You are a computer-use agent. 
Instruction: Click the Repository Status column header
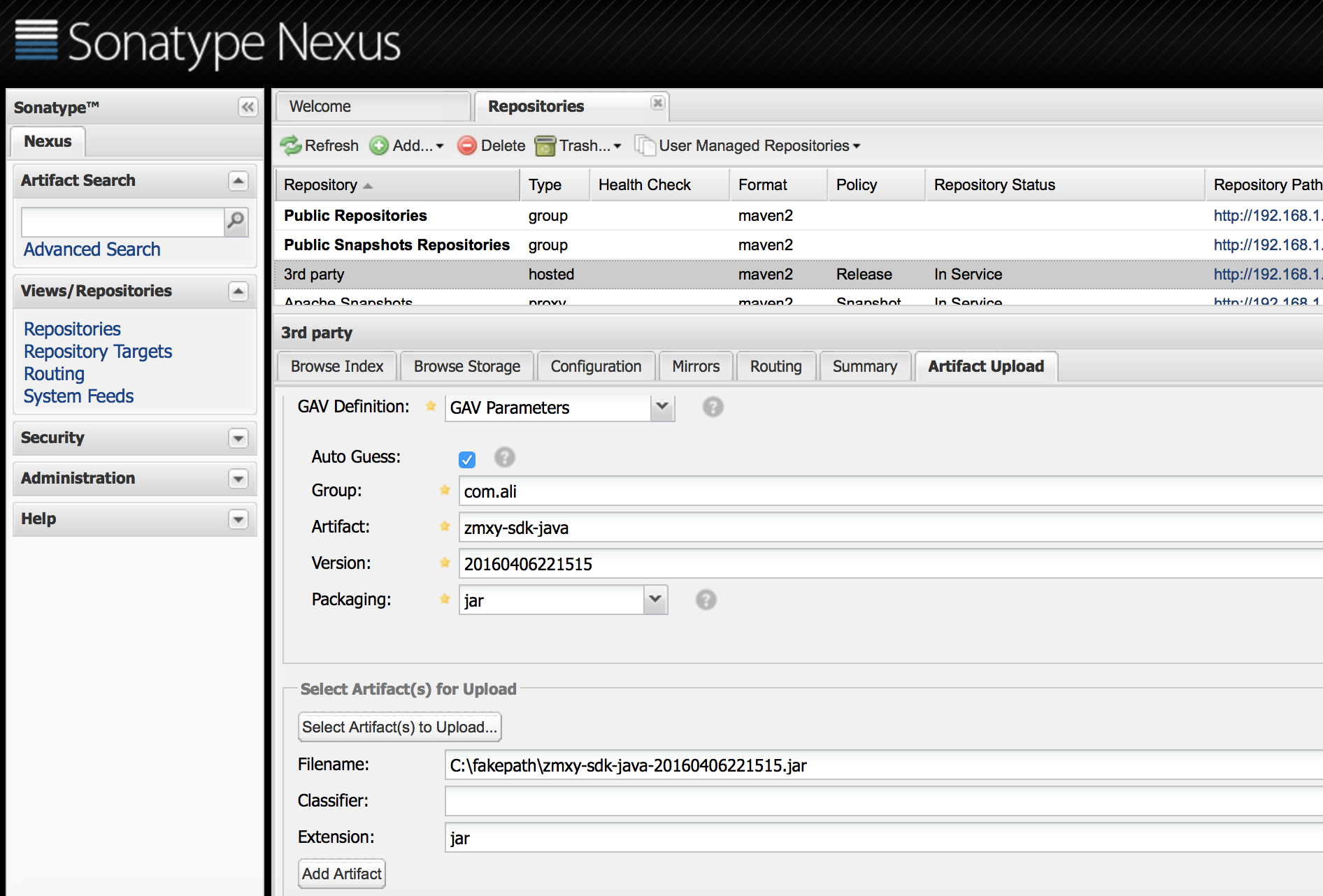pyautogui.click(x=1066, y=185)
